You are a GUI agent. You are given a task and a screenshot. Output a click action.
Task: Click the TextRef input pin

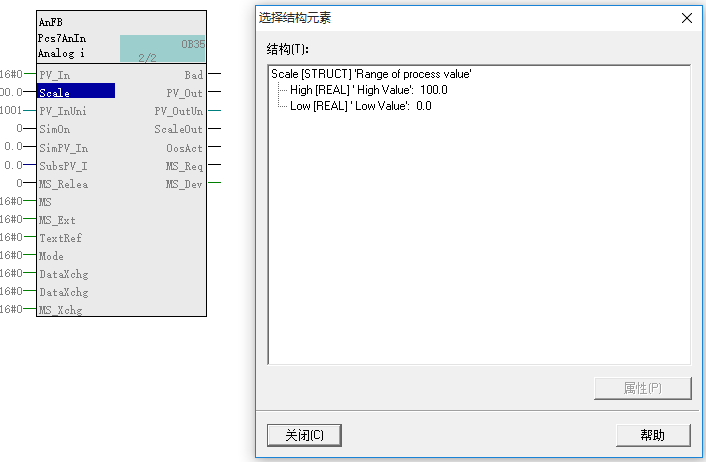click(x=60, y=238)
